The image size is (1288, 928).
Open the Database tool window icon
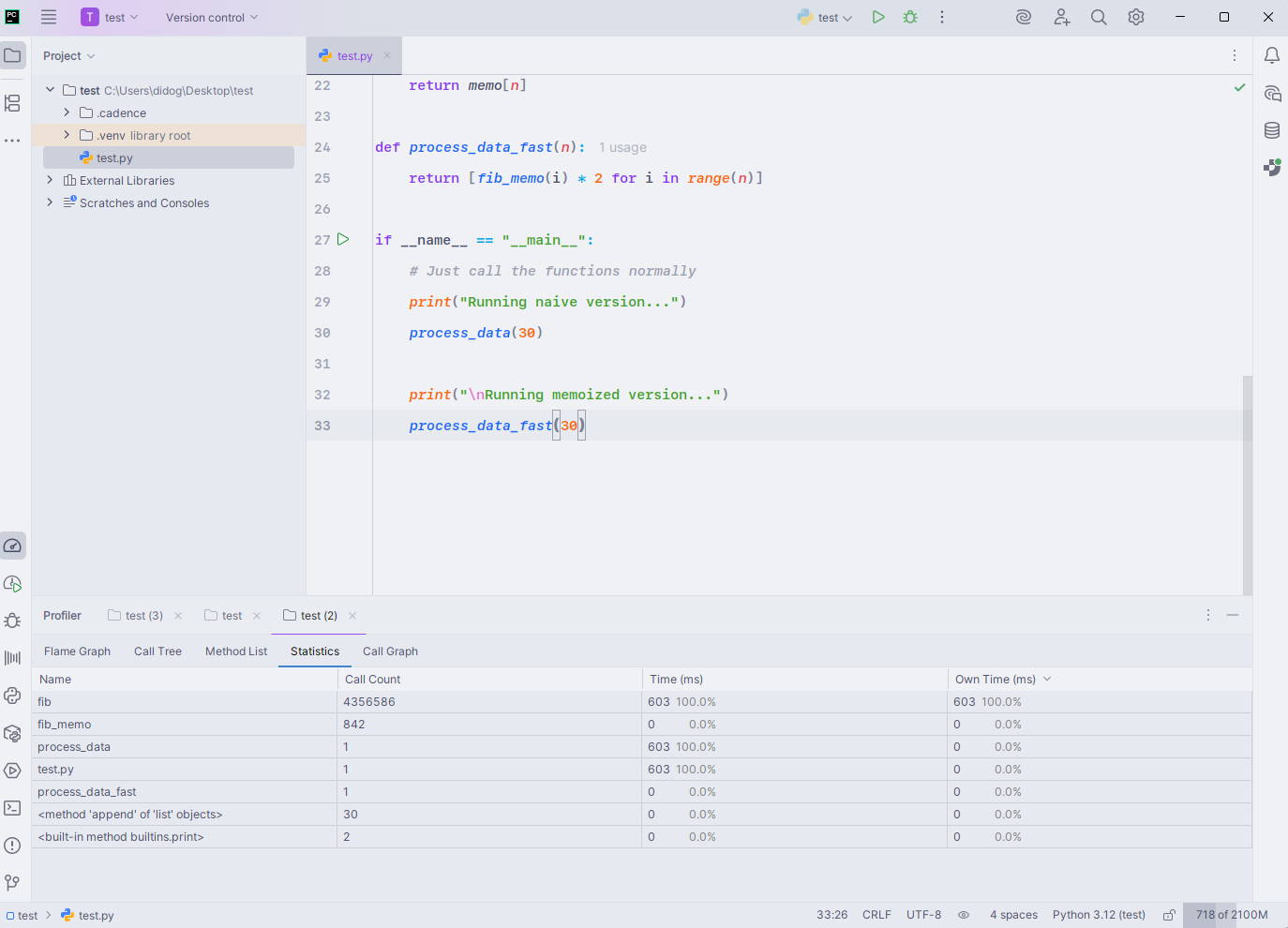[x=1272, y=130]
